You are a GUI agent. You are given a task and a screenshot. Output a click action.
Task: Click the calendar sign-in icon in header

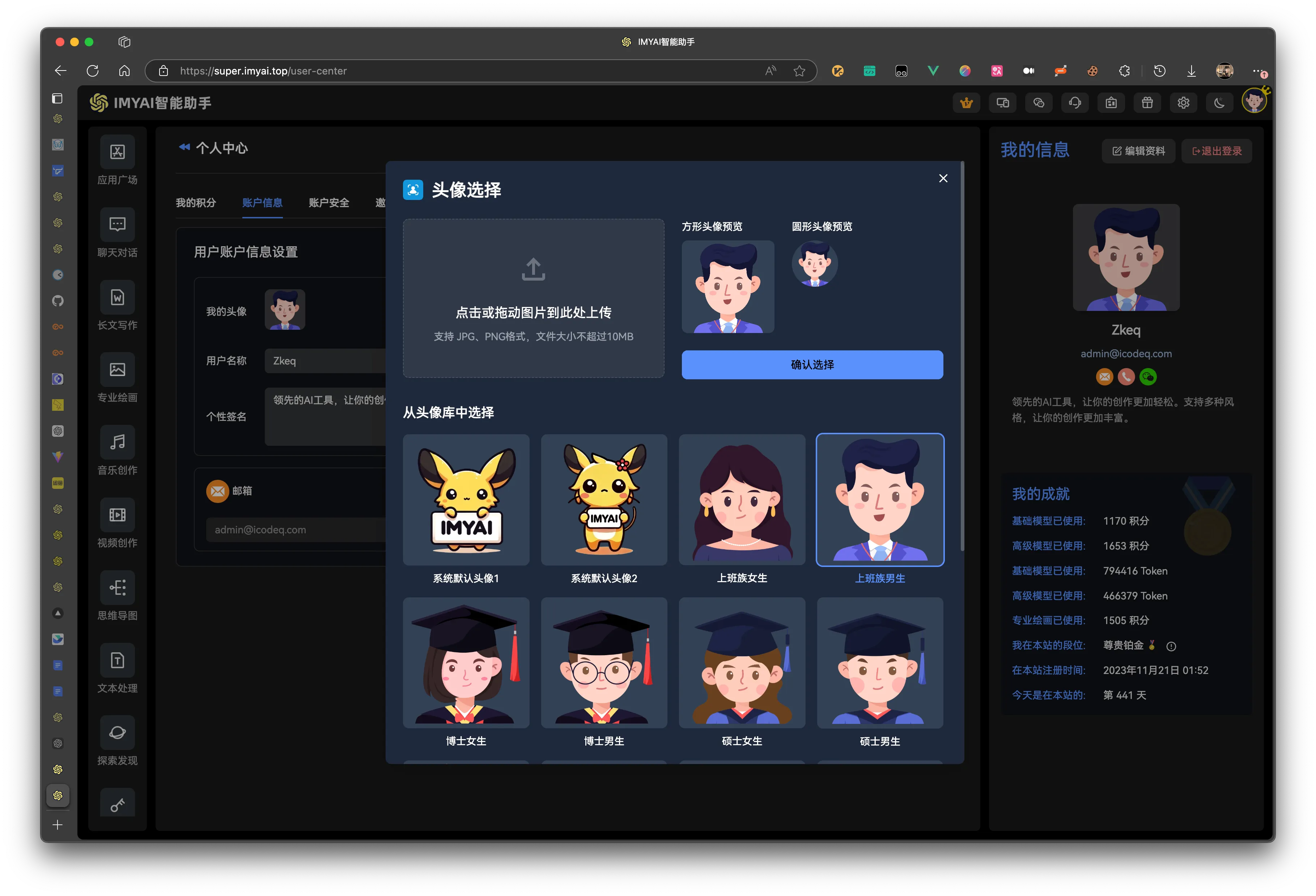tap(1111, 102)
